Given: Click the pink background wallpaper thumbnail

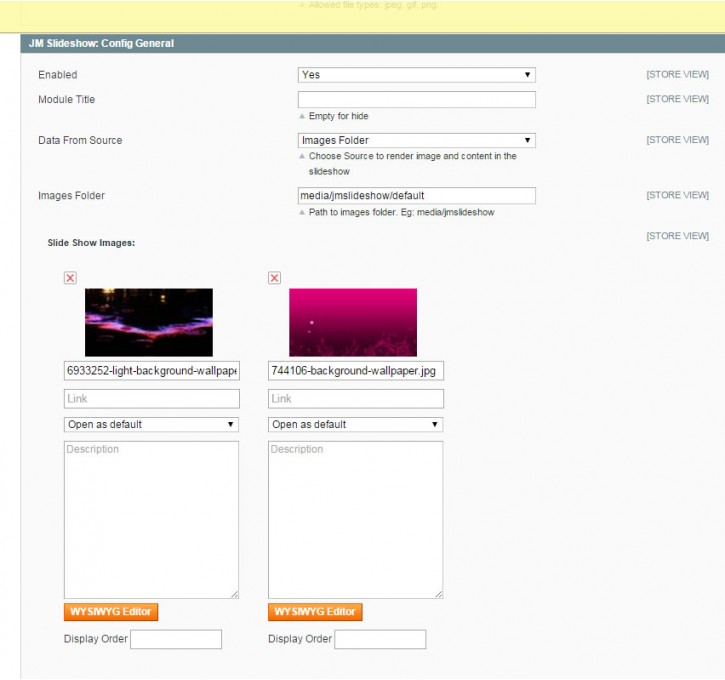Looking at the screenshot, I should (353, 322).
